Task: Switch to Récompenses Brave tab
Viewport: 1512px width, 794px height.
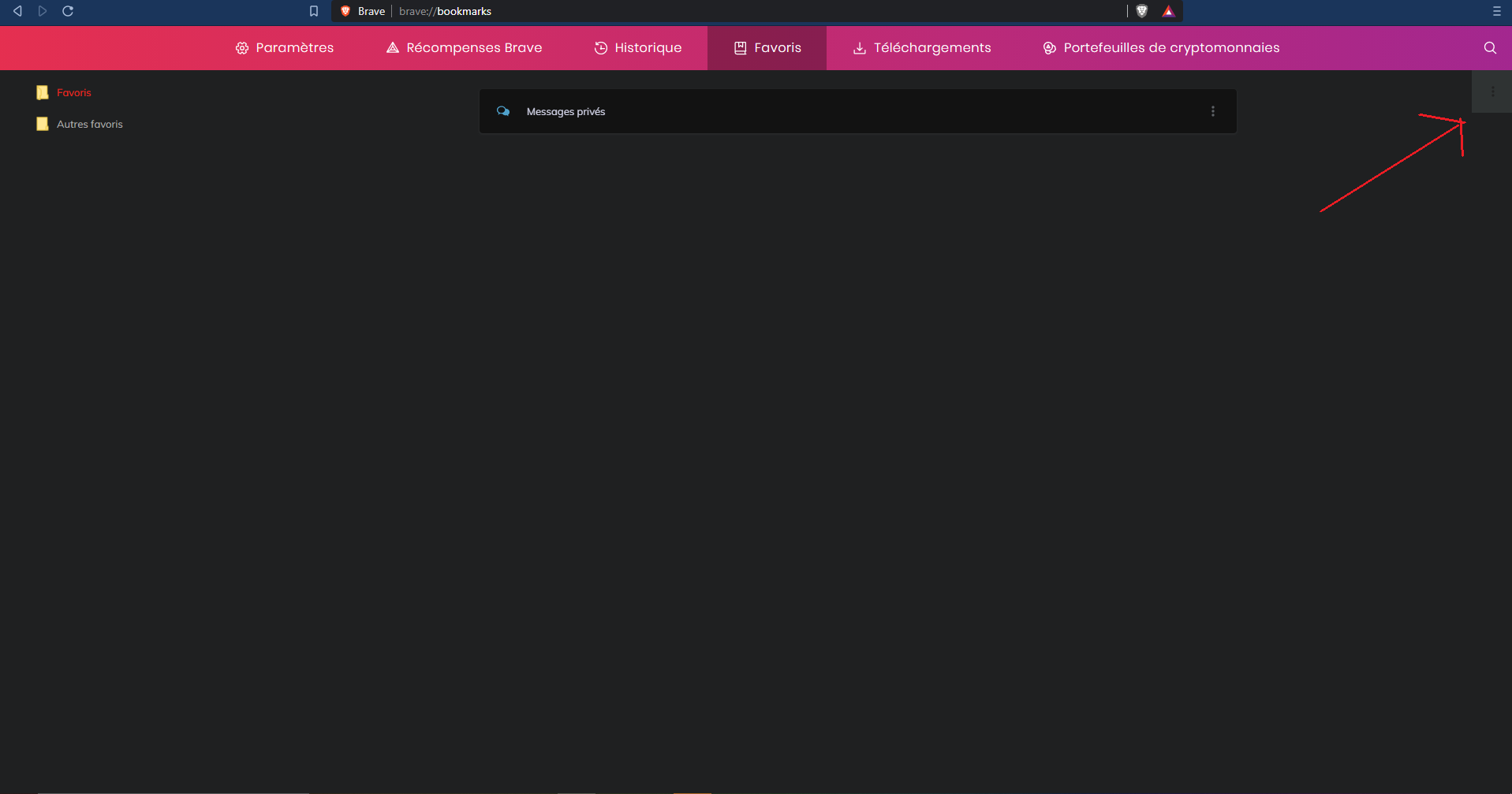Action: coord(464,48)
